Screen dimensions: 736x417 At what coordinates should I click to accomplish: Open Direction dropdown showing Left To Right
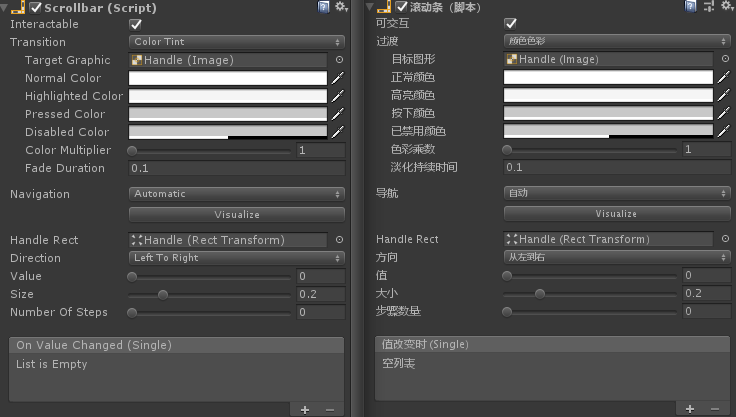[237, 258]
